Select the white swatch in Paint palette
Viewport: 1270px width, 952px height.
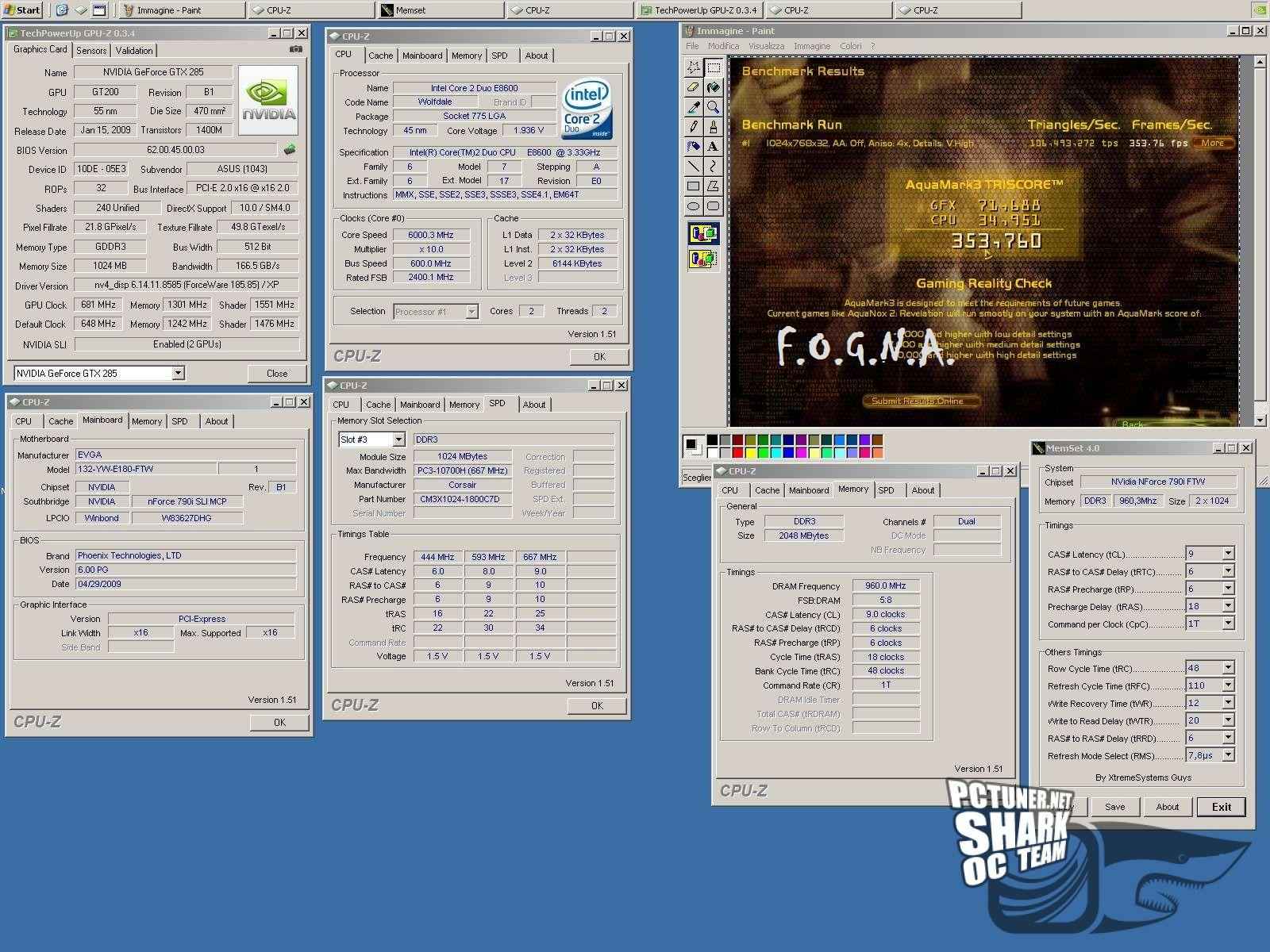pyautogui.click(x=712, y=452)
